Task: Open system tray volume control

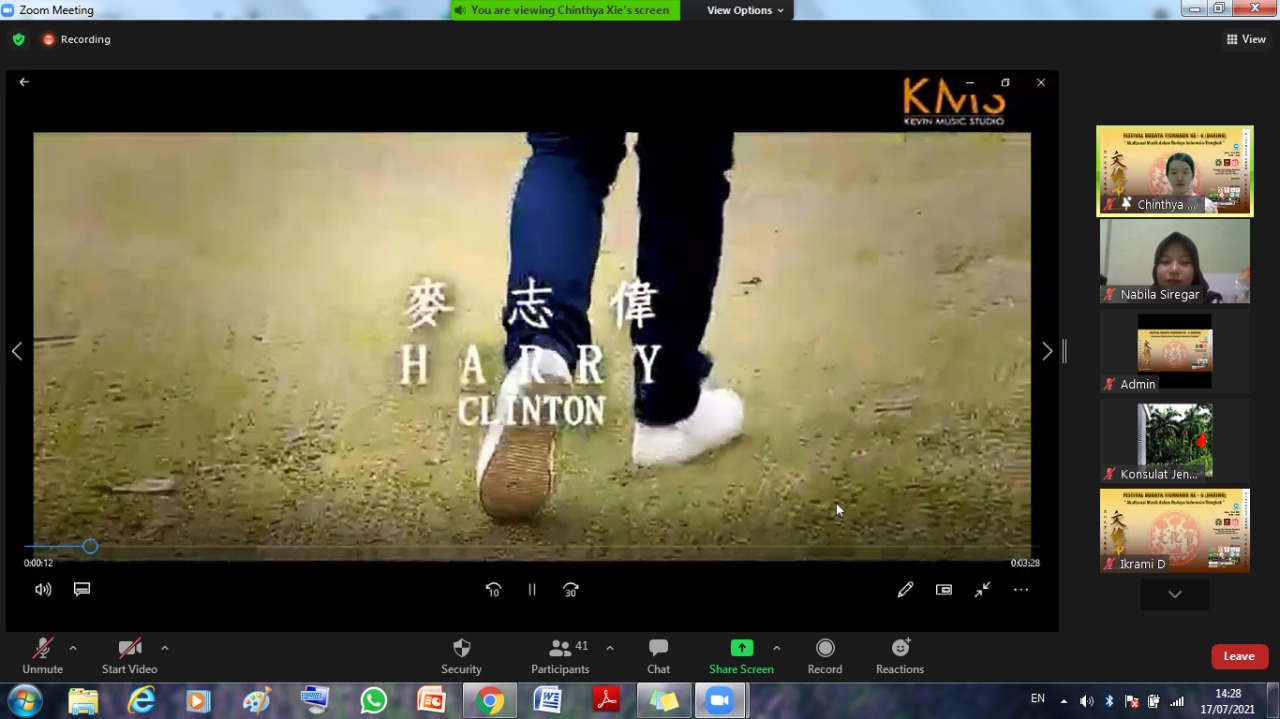Action: click(1086, 701)
